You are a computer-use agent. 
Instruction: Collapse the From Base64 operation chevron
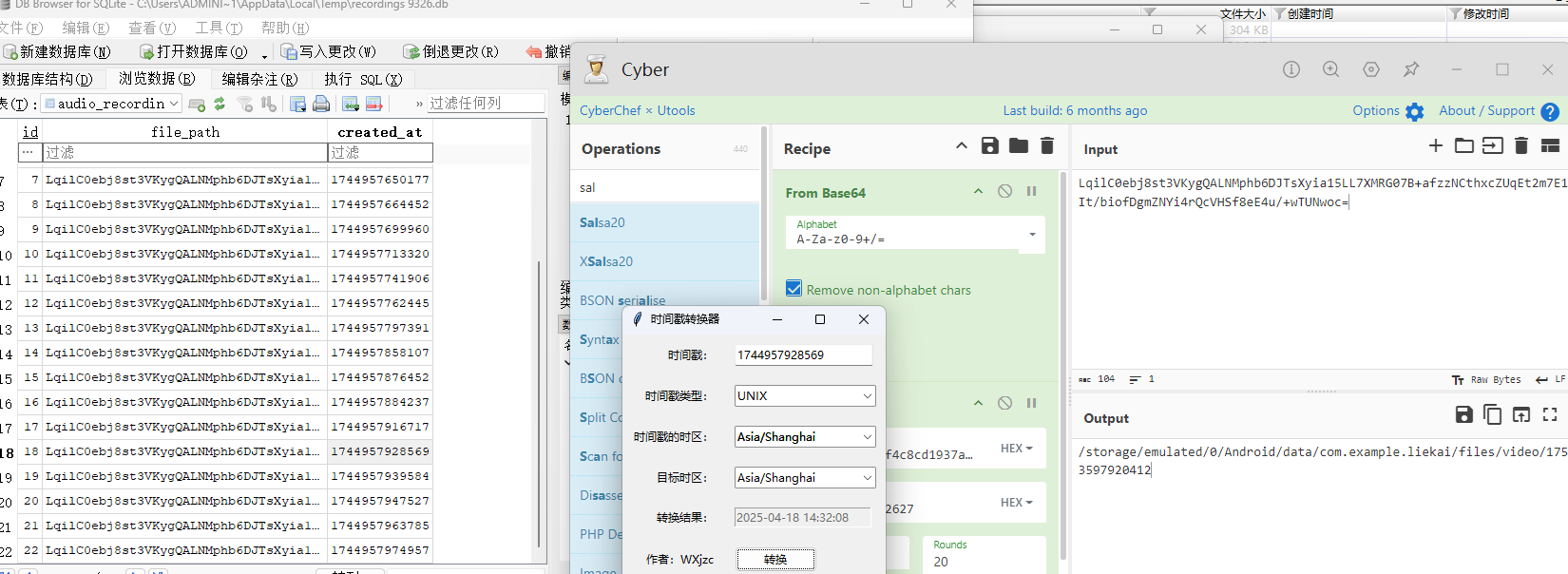pos(978,191)
